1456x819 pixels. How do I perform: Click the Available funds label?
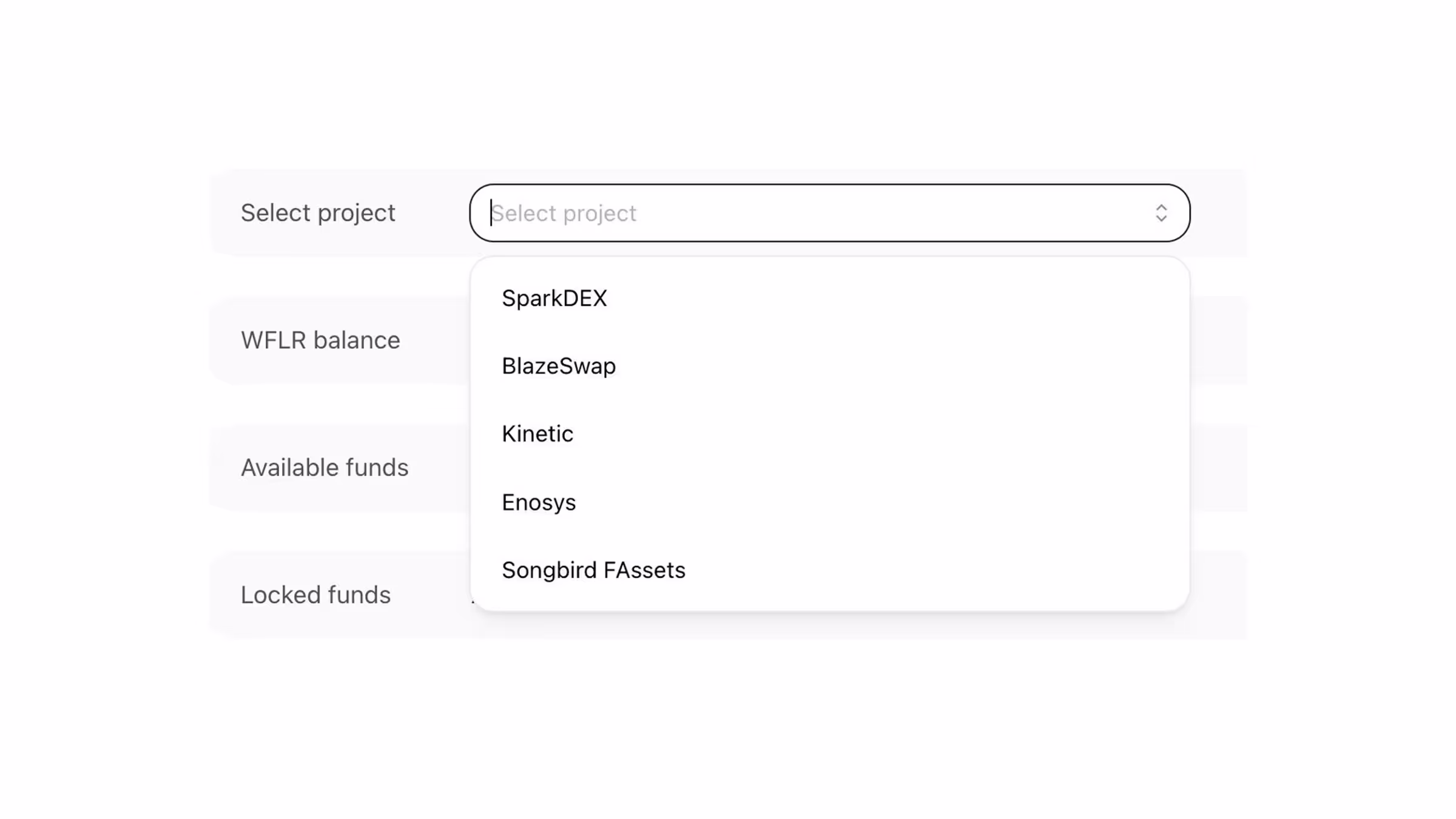324,468
